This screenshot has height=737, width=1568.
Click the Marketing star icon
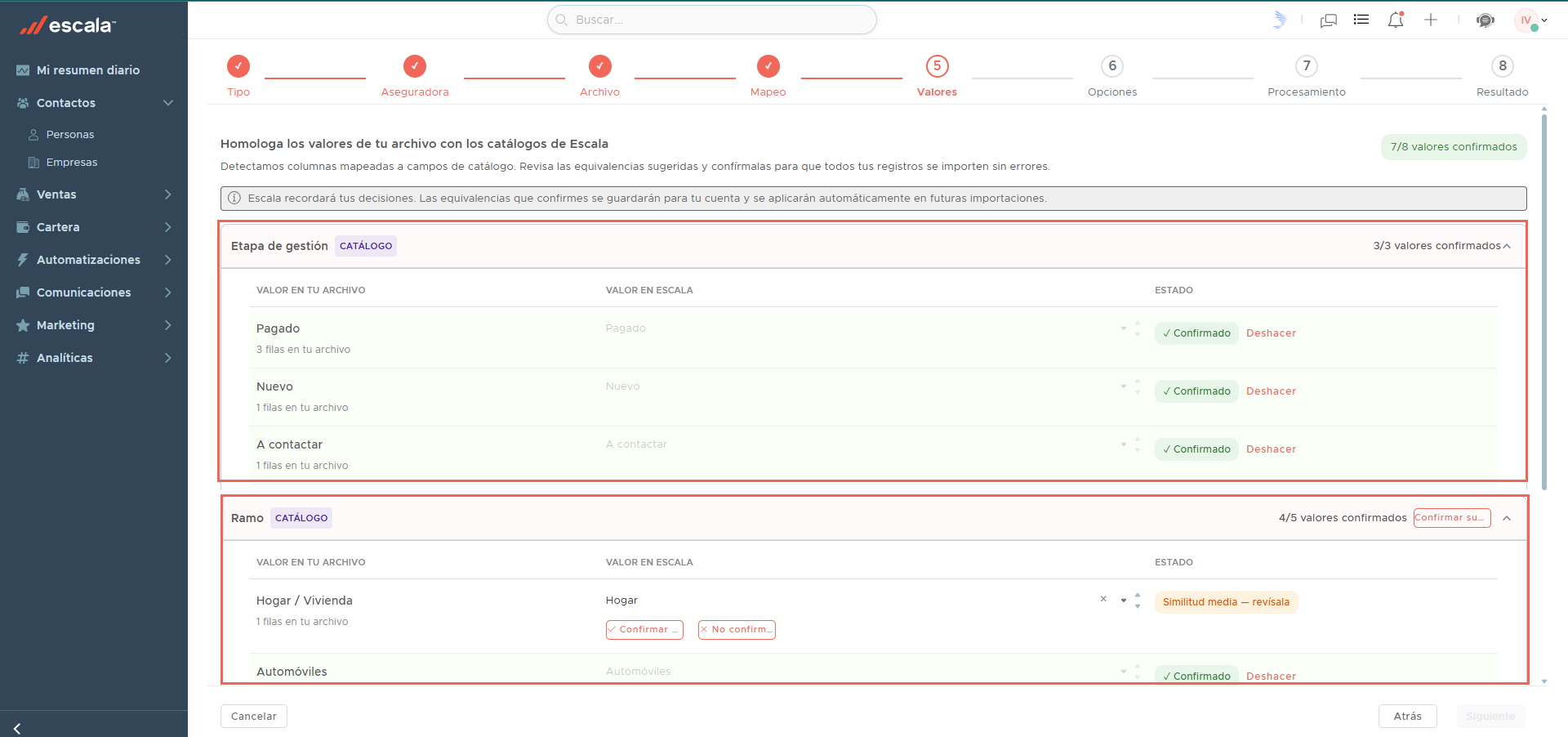pyautogui.click(x=23, y=325)
